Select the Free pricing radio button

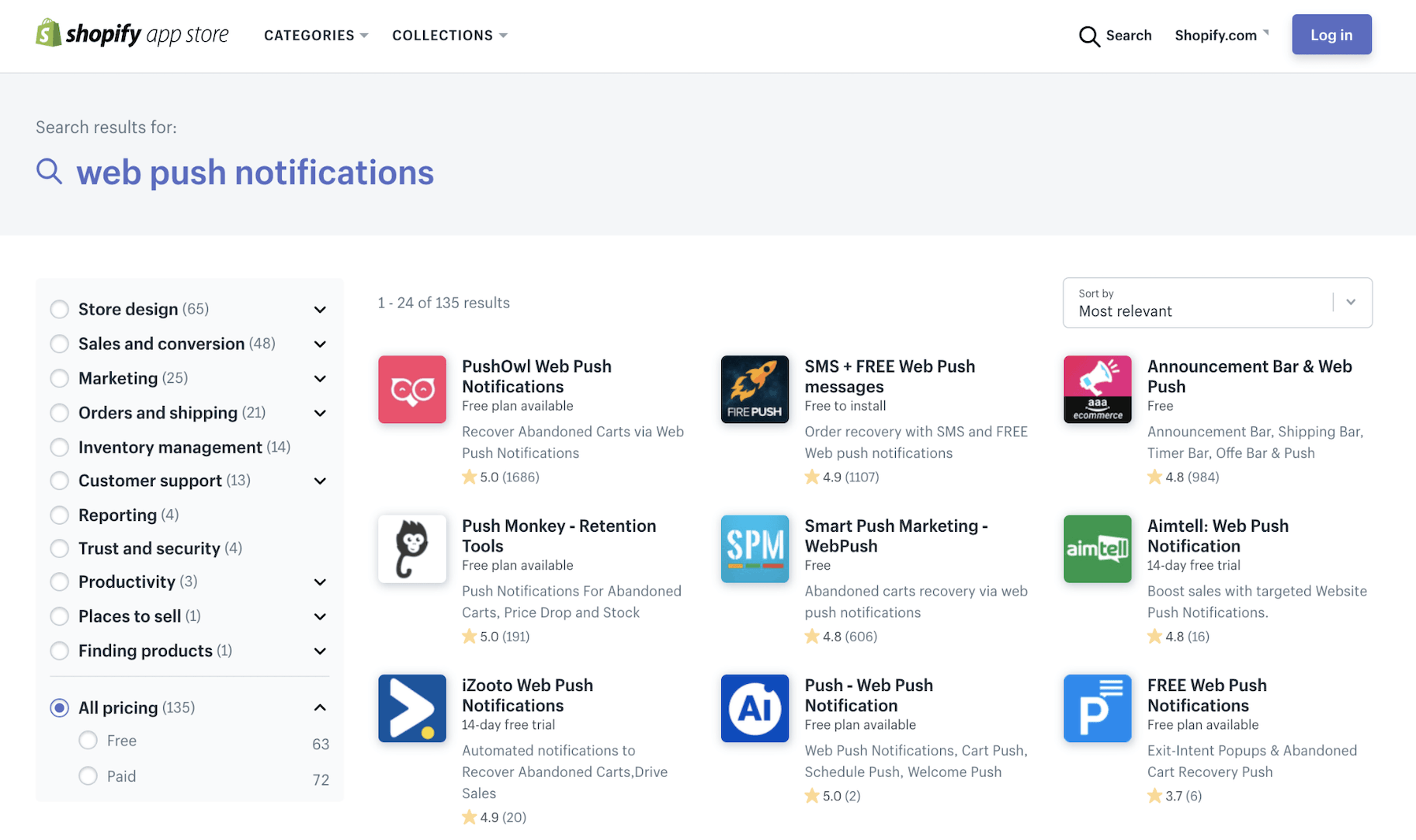(88, 741)
